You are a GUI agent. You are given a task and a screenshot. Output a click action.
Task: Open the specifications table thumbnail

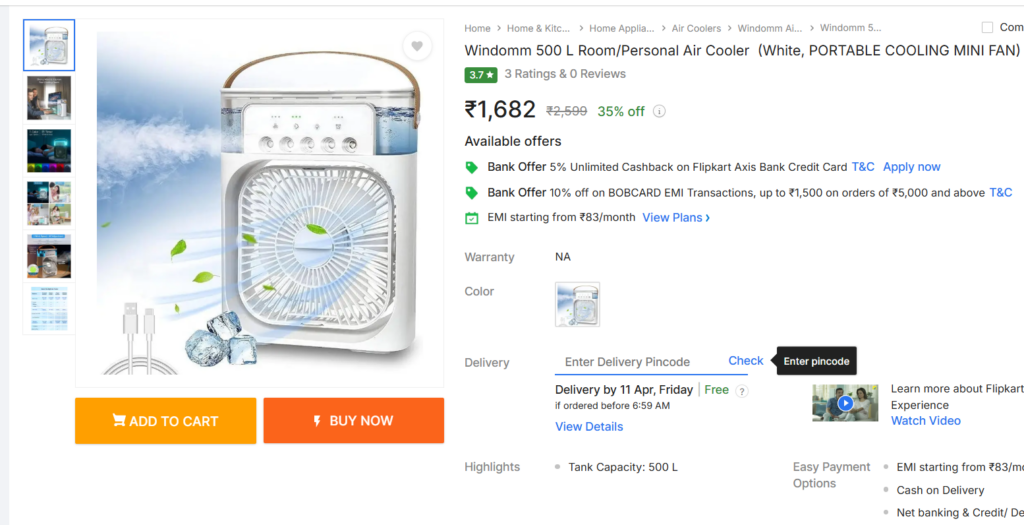coord(49,309)
